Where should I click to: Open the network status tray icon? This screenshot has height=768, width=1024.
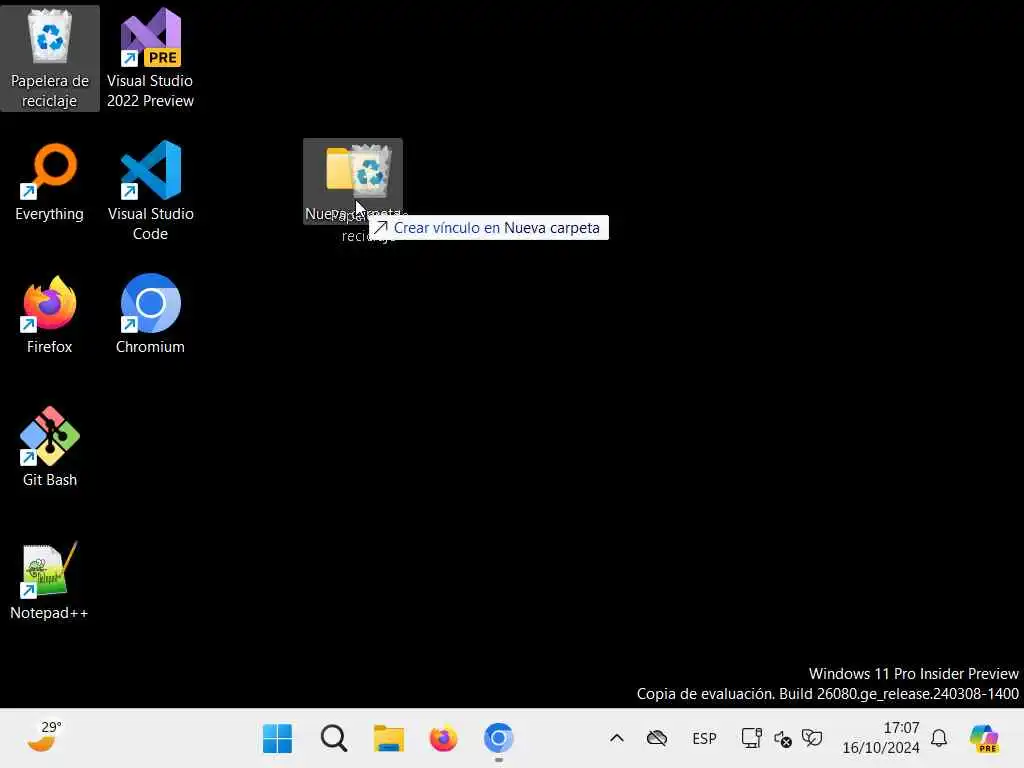[752, 739]
